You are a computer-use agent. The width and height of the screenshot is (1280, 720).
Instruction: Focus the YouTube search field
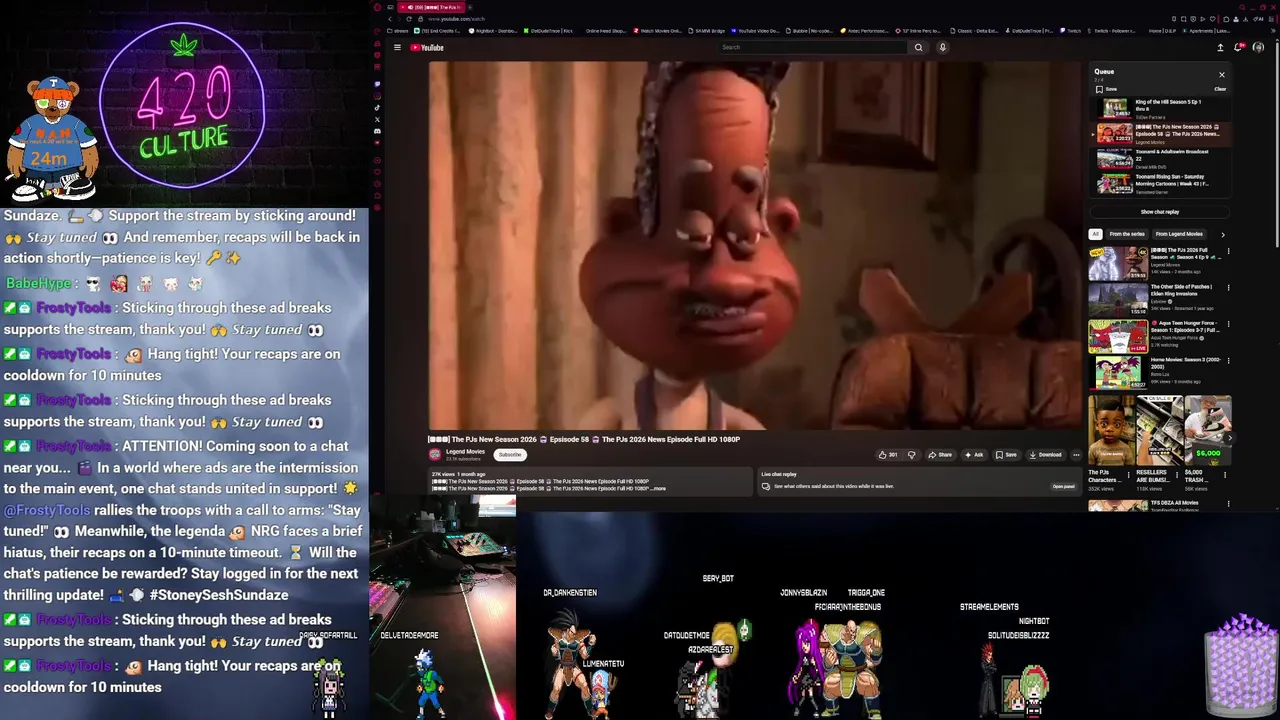pos(813,47)
